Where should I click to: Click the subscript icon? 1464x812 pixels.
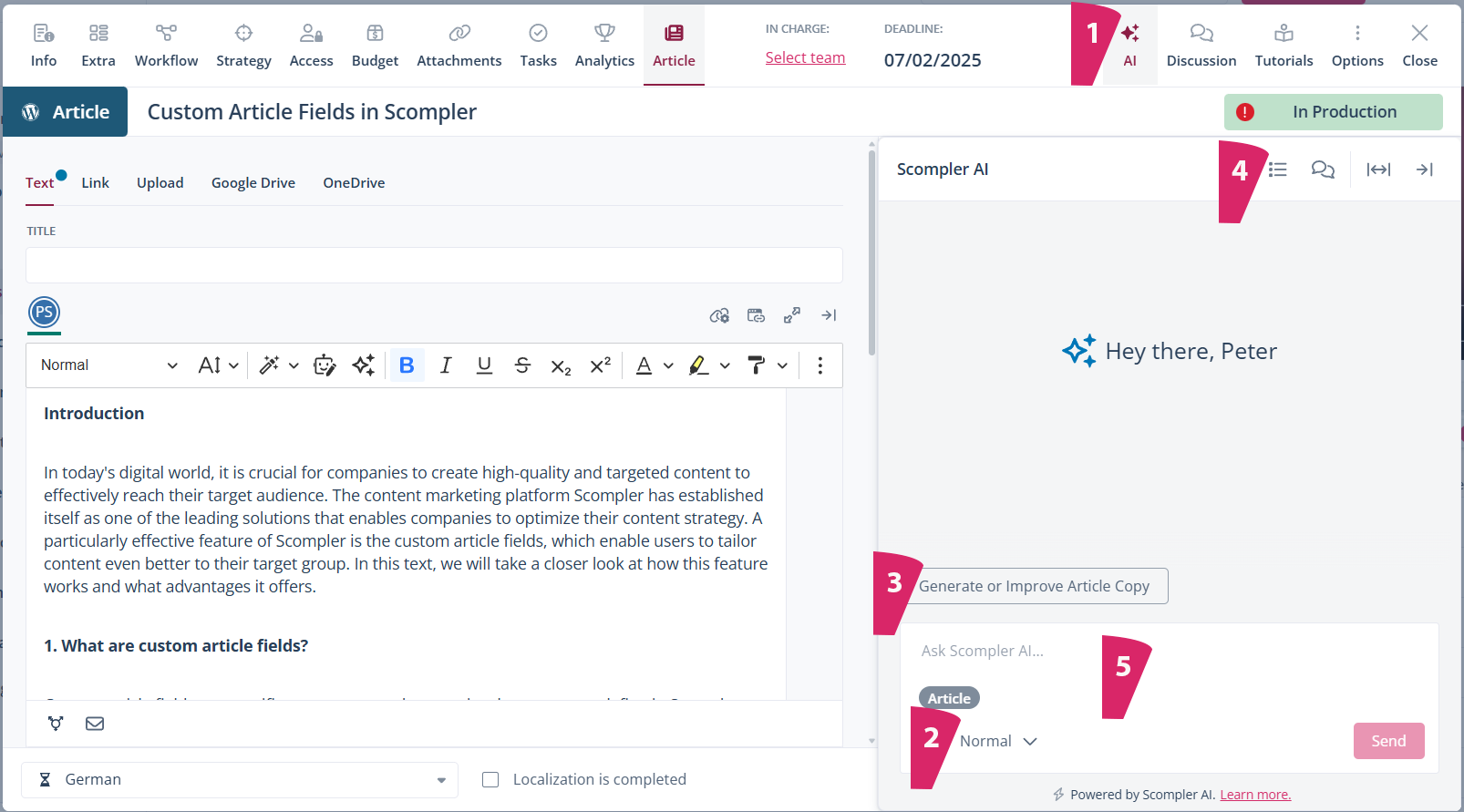(561, 365)
